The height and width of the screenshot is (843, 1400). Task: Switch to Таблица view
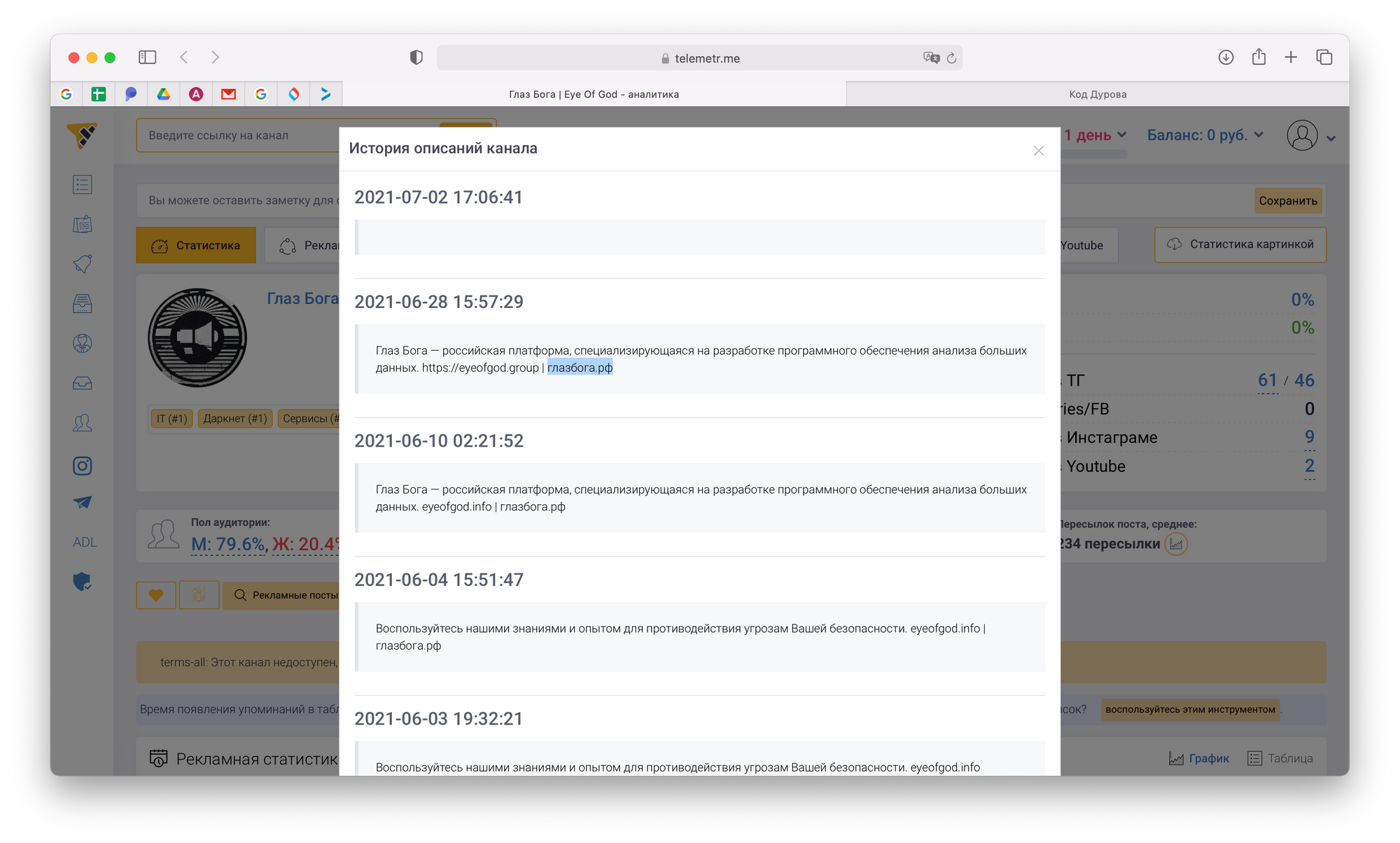pyautogui.click(x=1280, y=758)
